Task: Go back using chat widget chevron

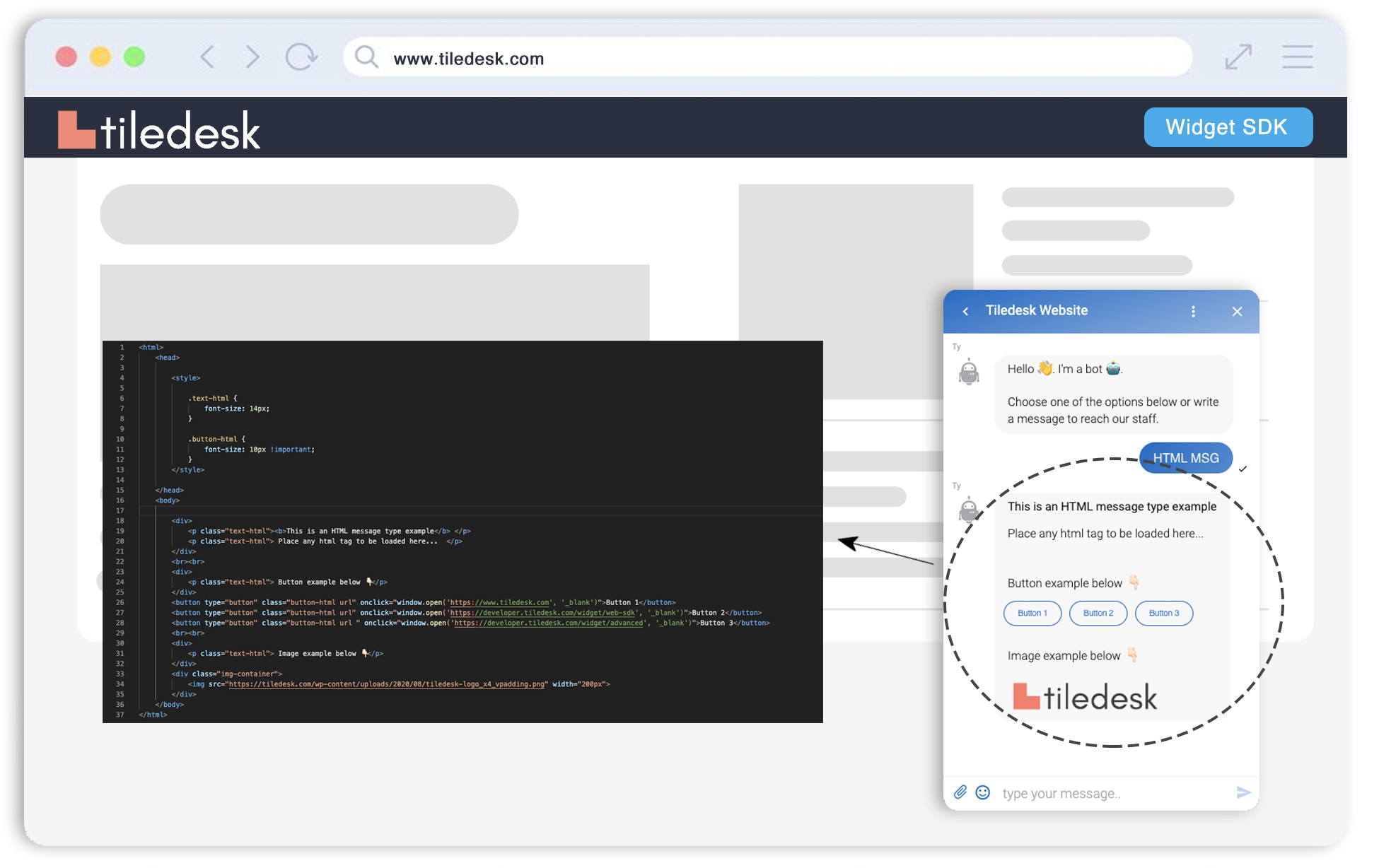Action: [x=966, y=312]
